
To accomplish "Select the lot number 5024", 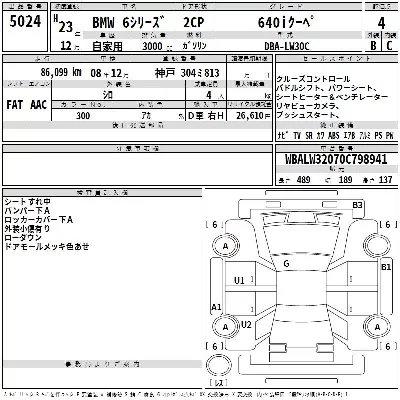I will (25, 21).
